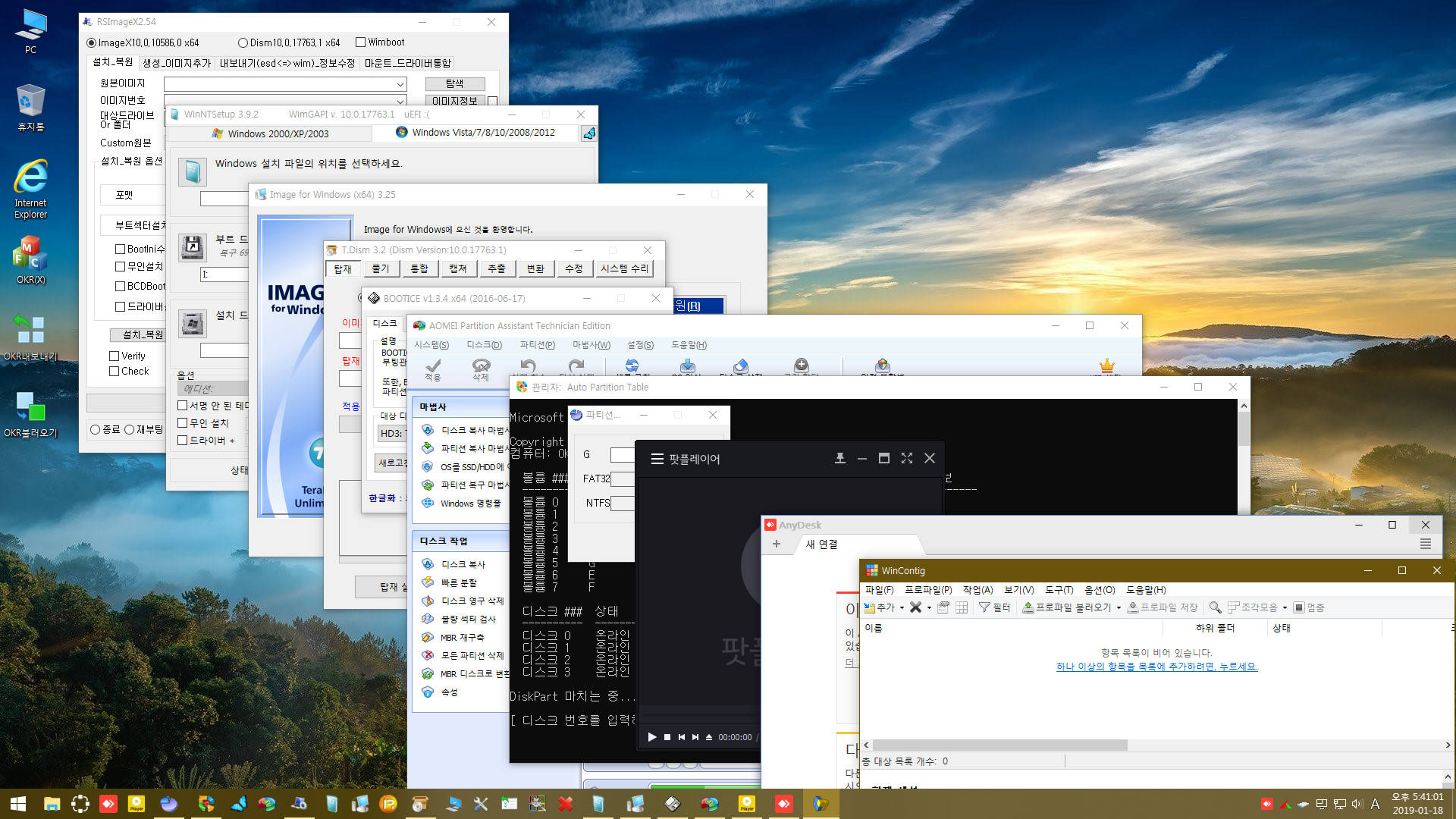
Task: Click WinContig Filter (필터) button
Action: [994, 607]
